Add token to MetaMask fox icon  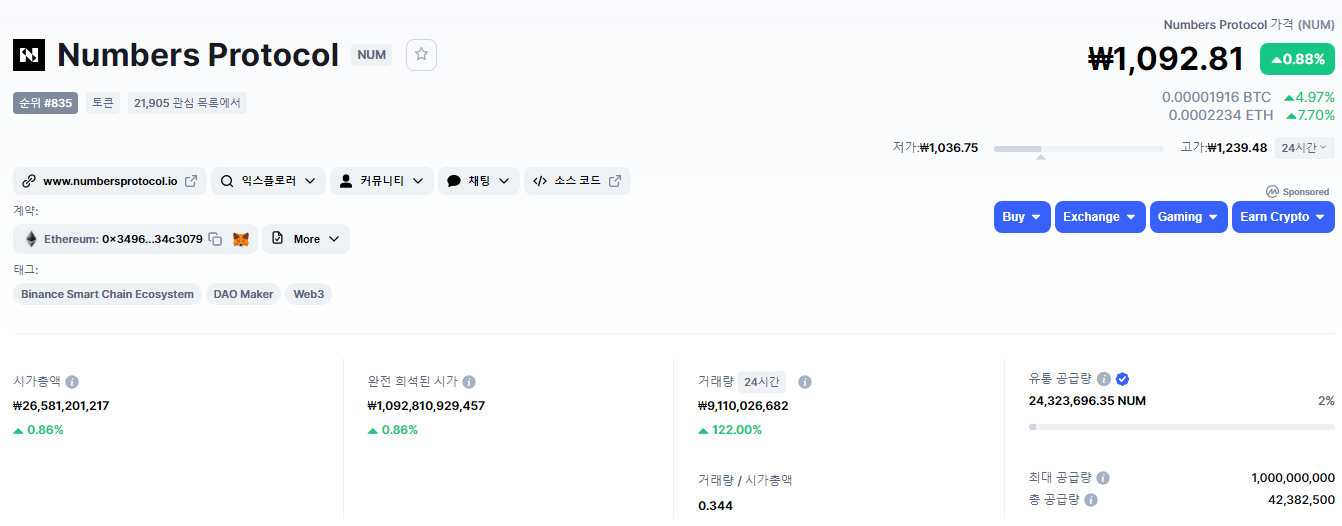[x=241, y=239]
